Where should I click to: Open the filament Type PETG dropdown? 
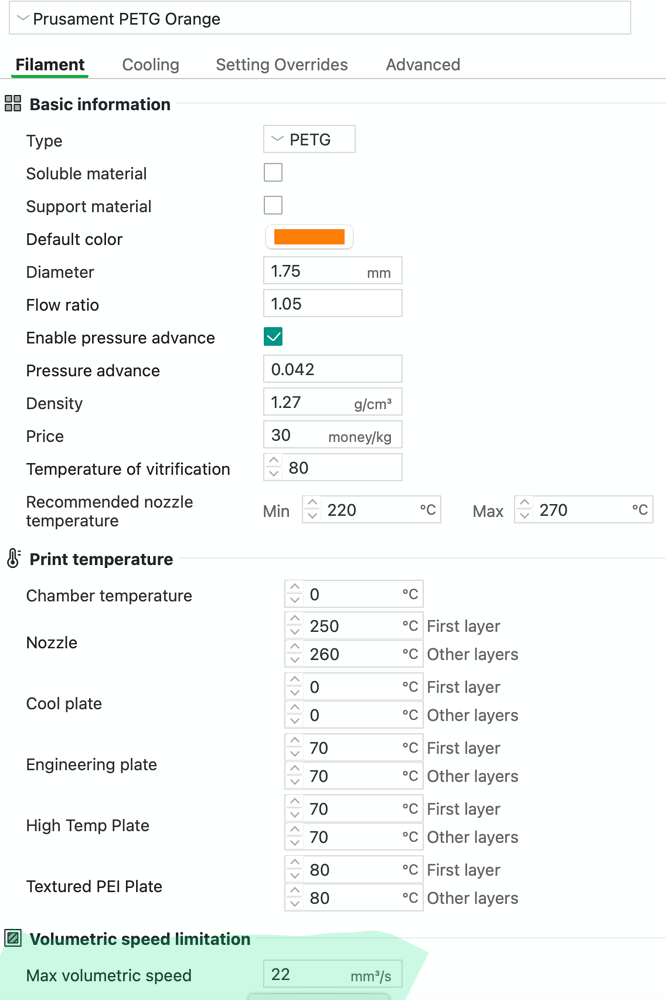(309, 139)
